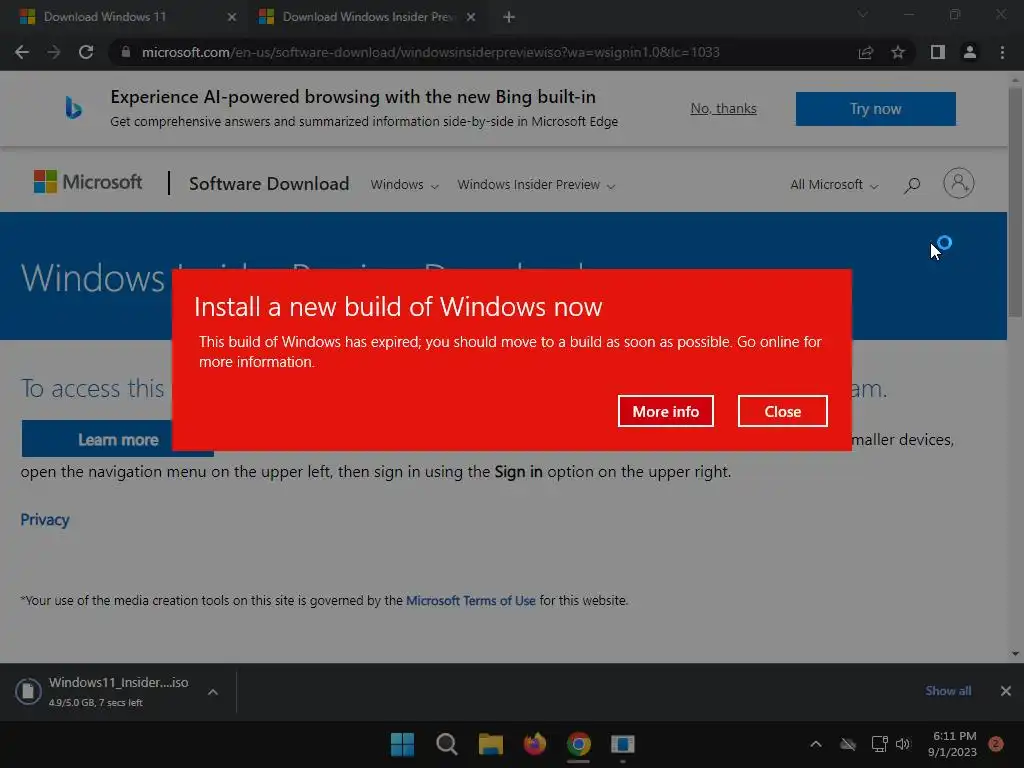Screen dimensions: 1024x768
Task: Open File Explorer from the taskbar
Action: [x=490, y=744]
